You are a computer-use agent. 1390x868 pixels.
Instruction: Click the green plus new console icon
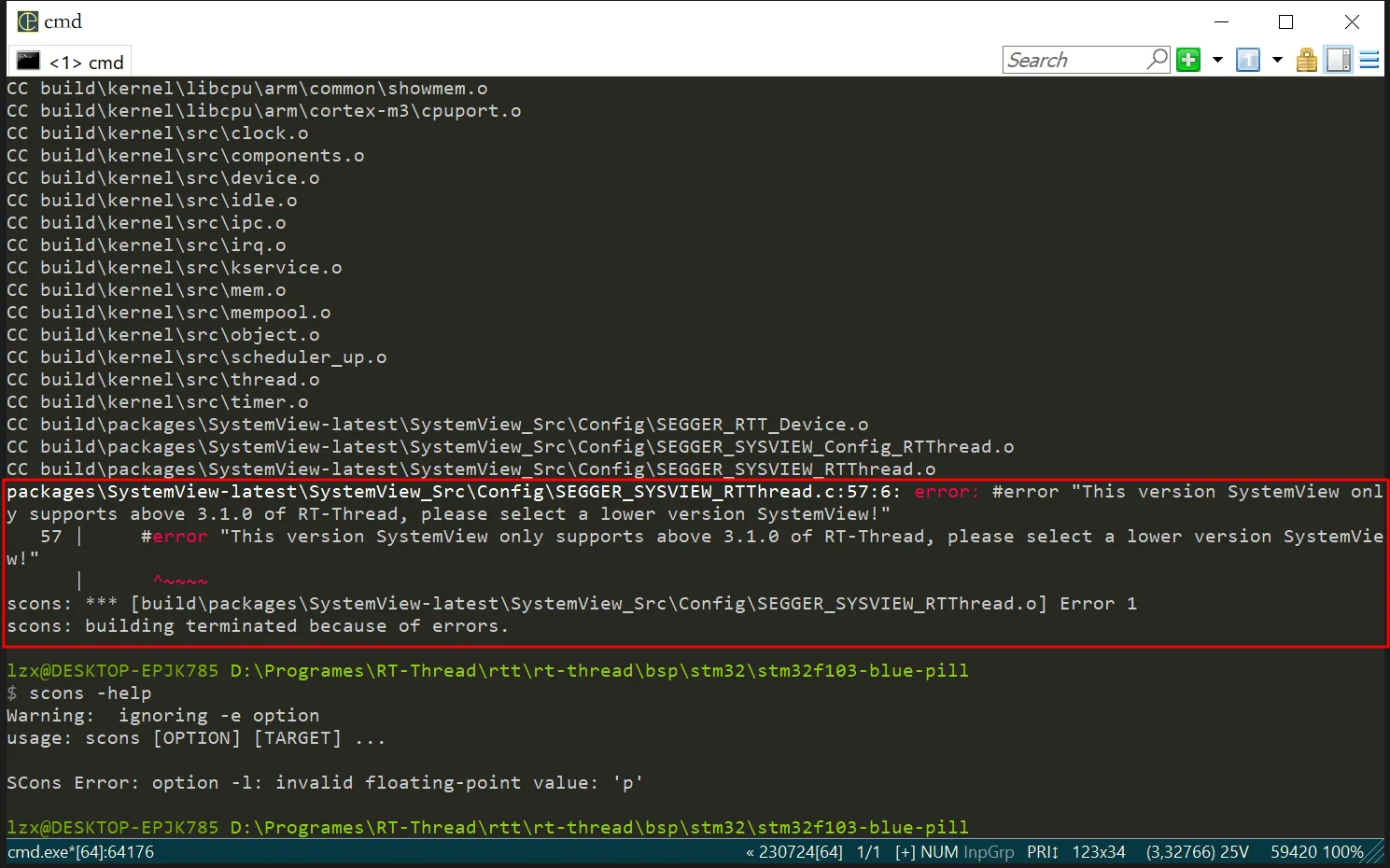1188,61
